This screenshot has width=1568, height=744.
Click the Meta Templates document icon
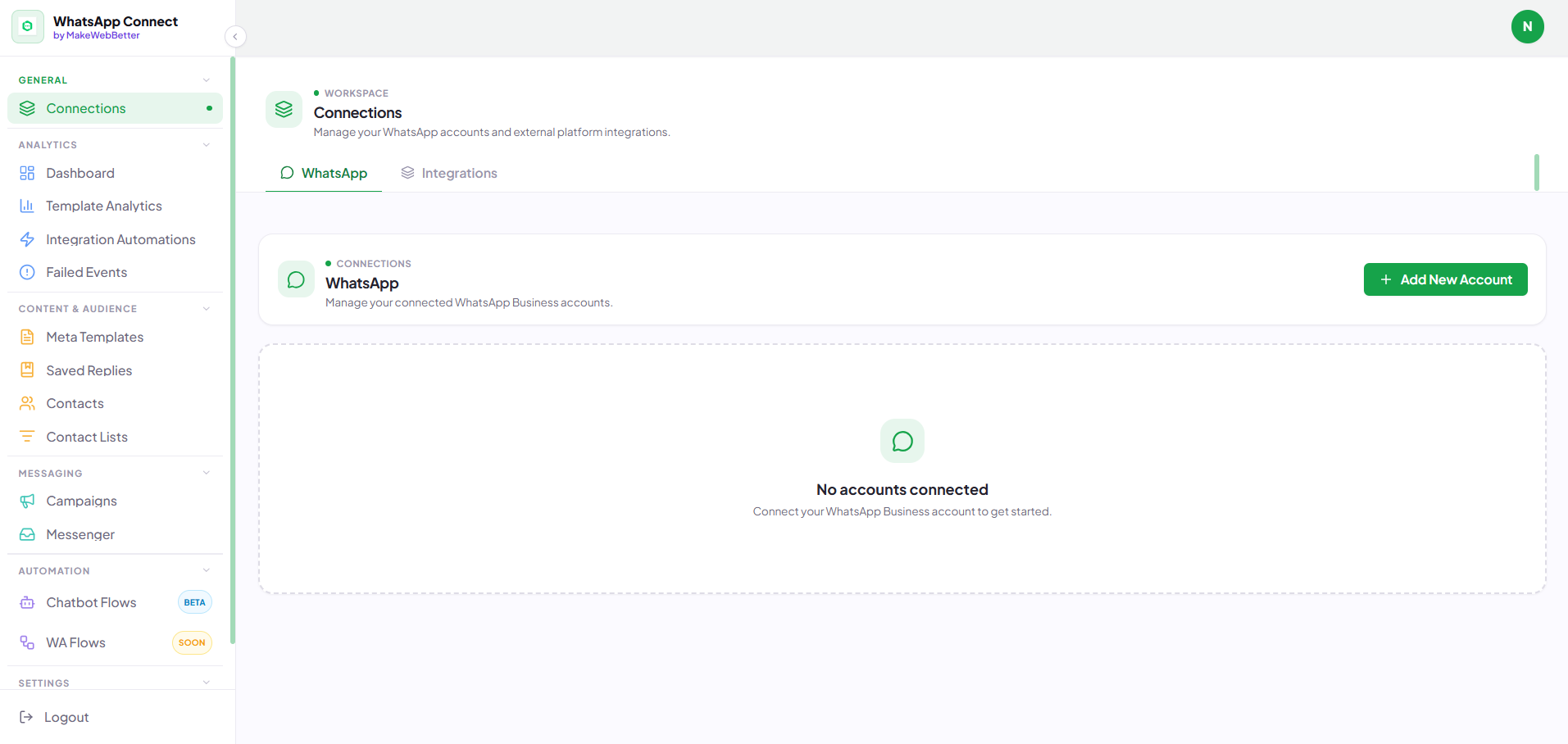(27, 337)
